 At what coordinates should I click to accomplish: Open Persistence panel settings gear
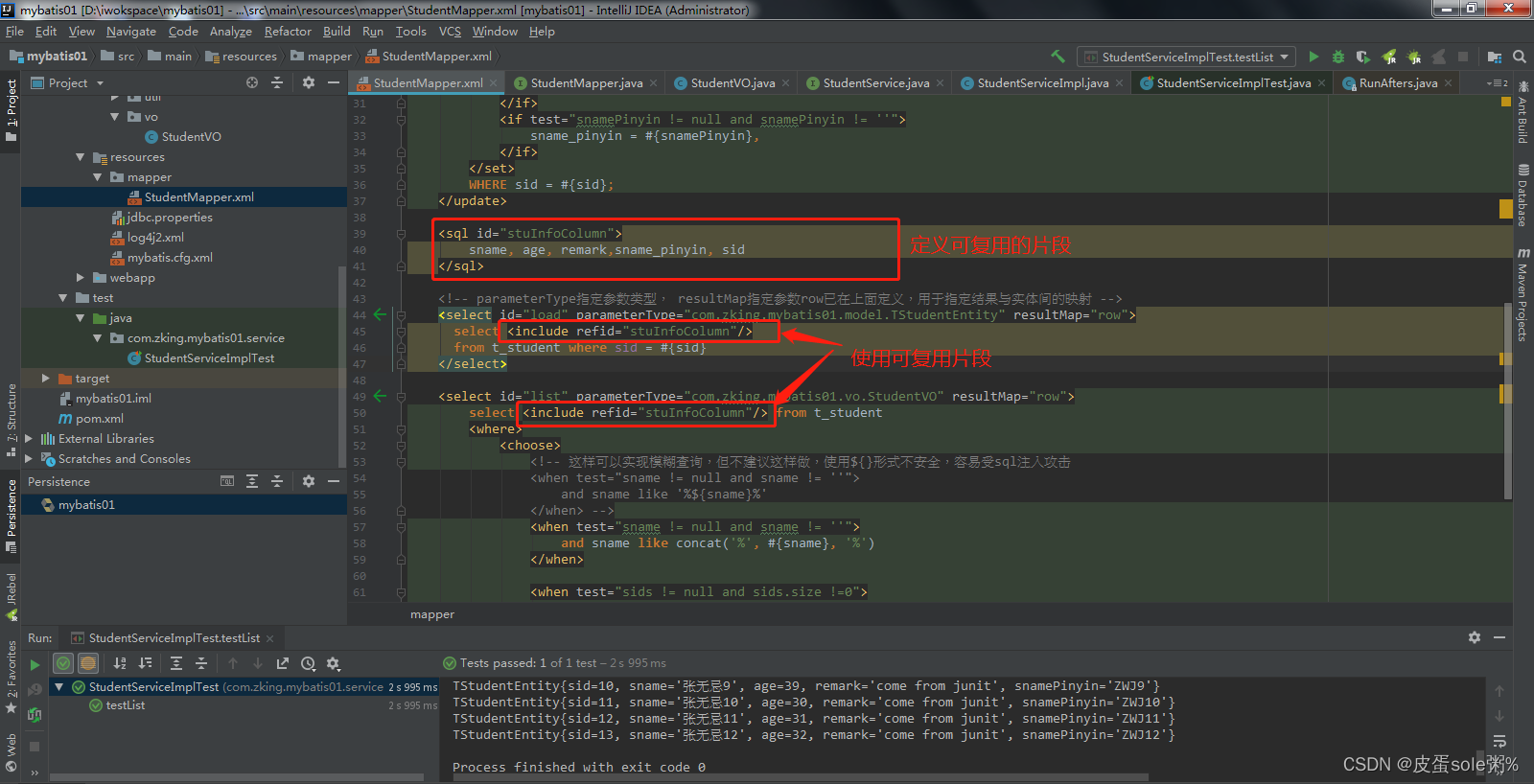[309, 481]
